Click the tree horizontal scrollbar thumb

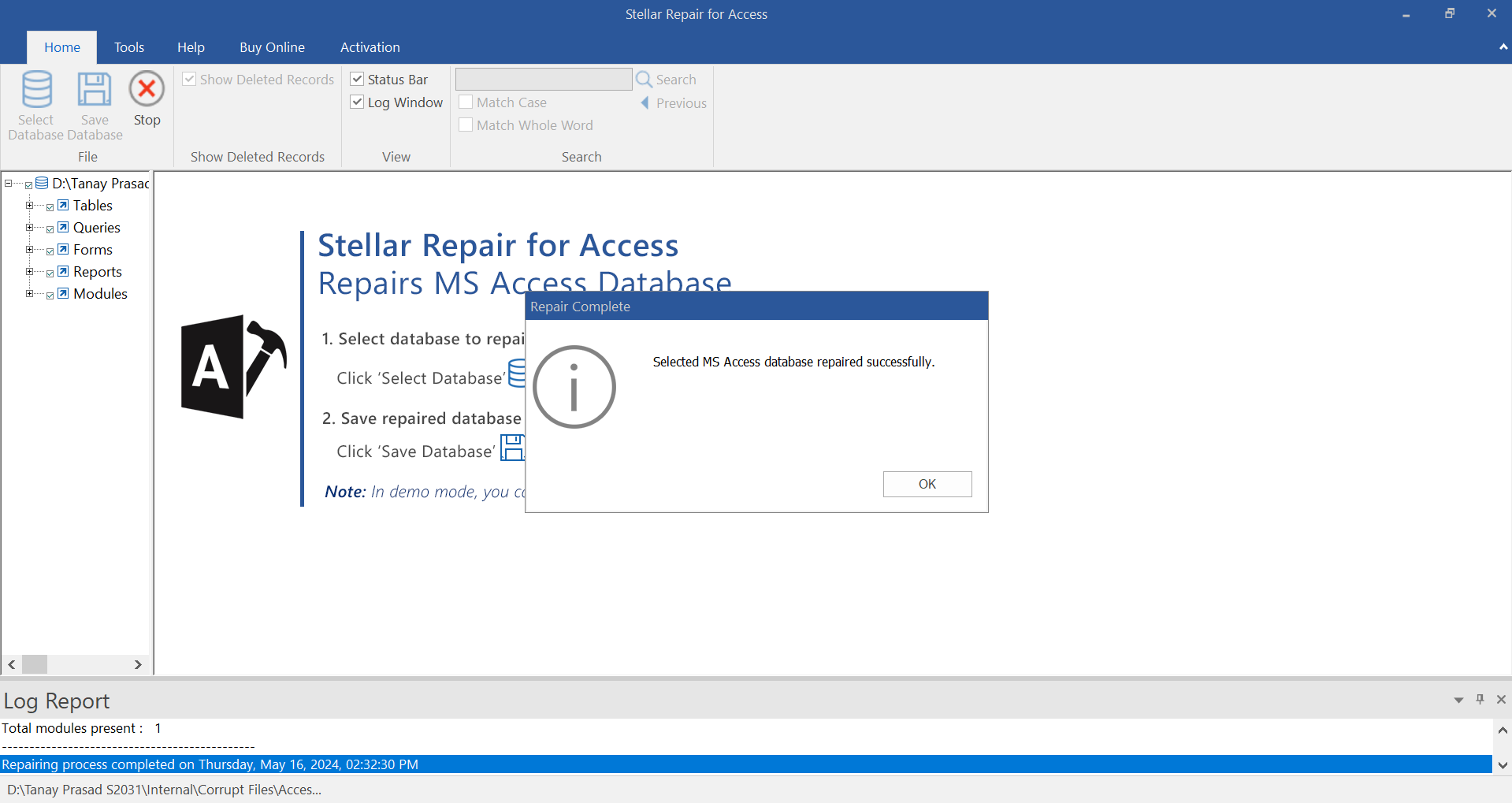35,664
